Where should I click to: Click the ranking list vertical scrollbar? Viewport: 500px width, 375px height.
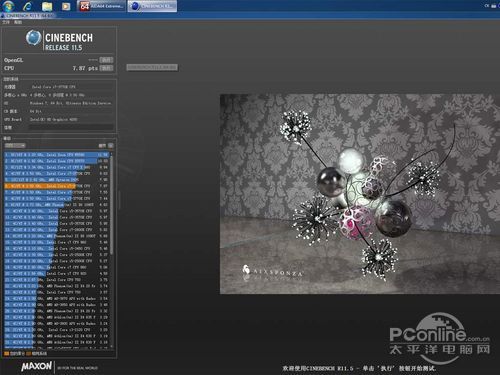111,205
